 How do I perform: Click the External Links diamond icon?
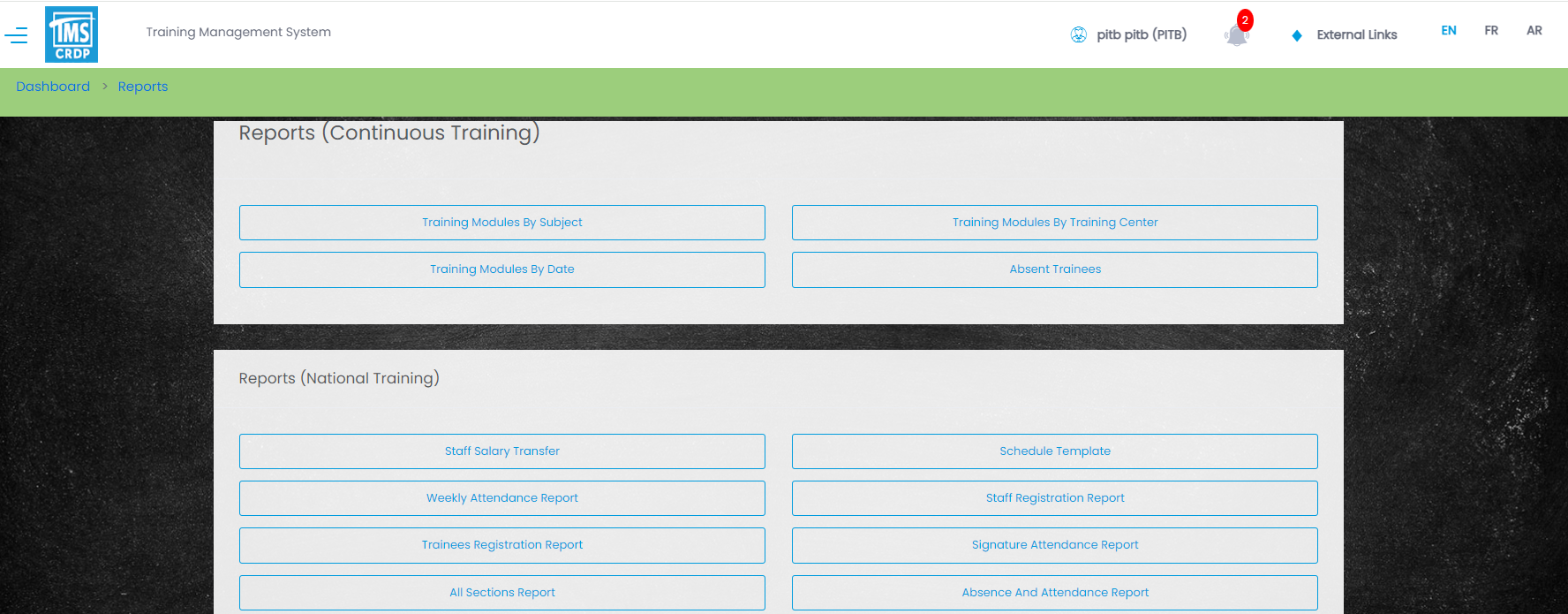point(1296,35)
